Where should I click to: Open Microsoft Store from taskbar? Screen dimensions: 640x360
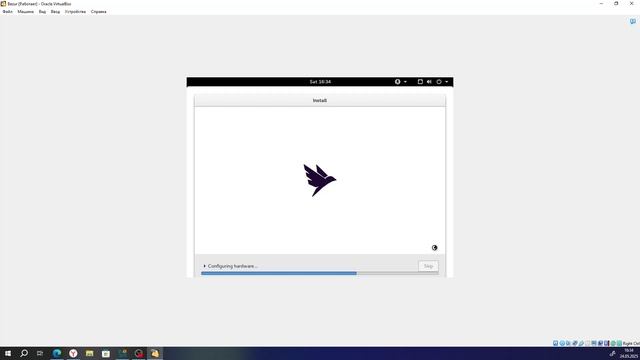(106, 353)
